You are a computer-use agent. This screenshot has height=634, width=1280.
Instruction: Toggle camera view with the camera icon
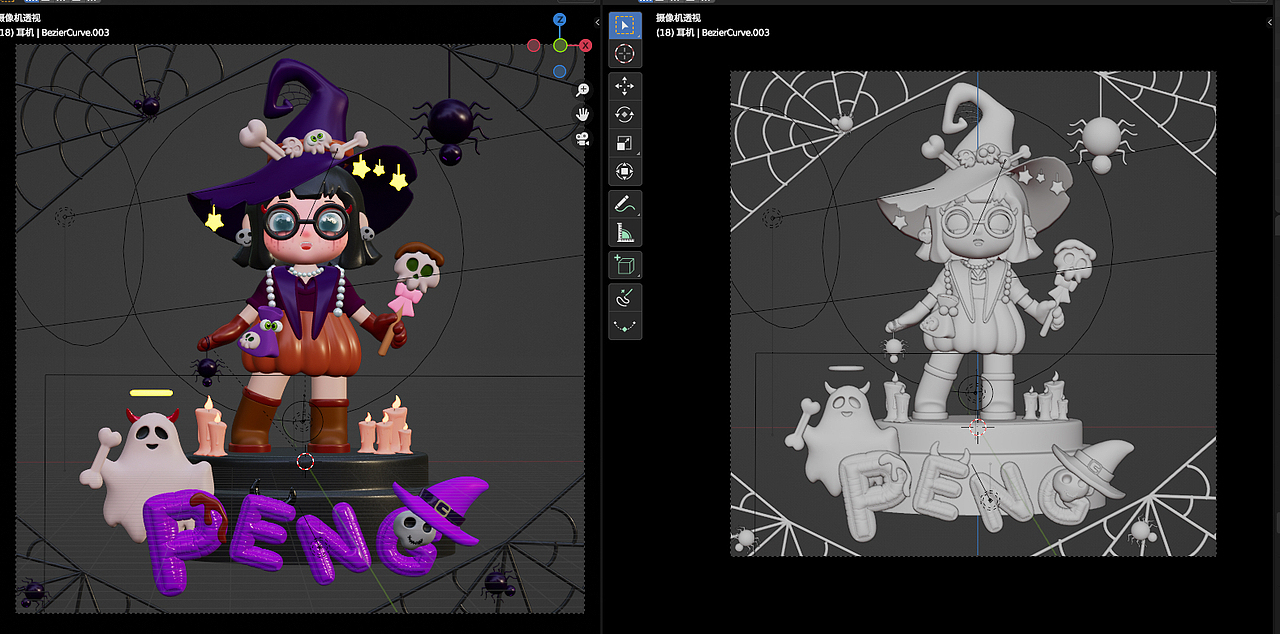pos(582,139)
